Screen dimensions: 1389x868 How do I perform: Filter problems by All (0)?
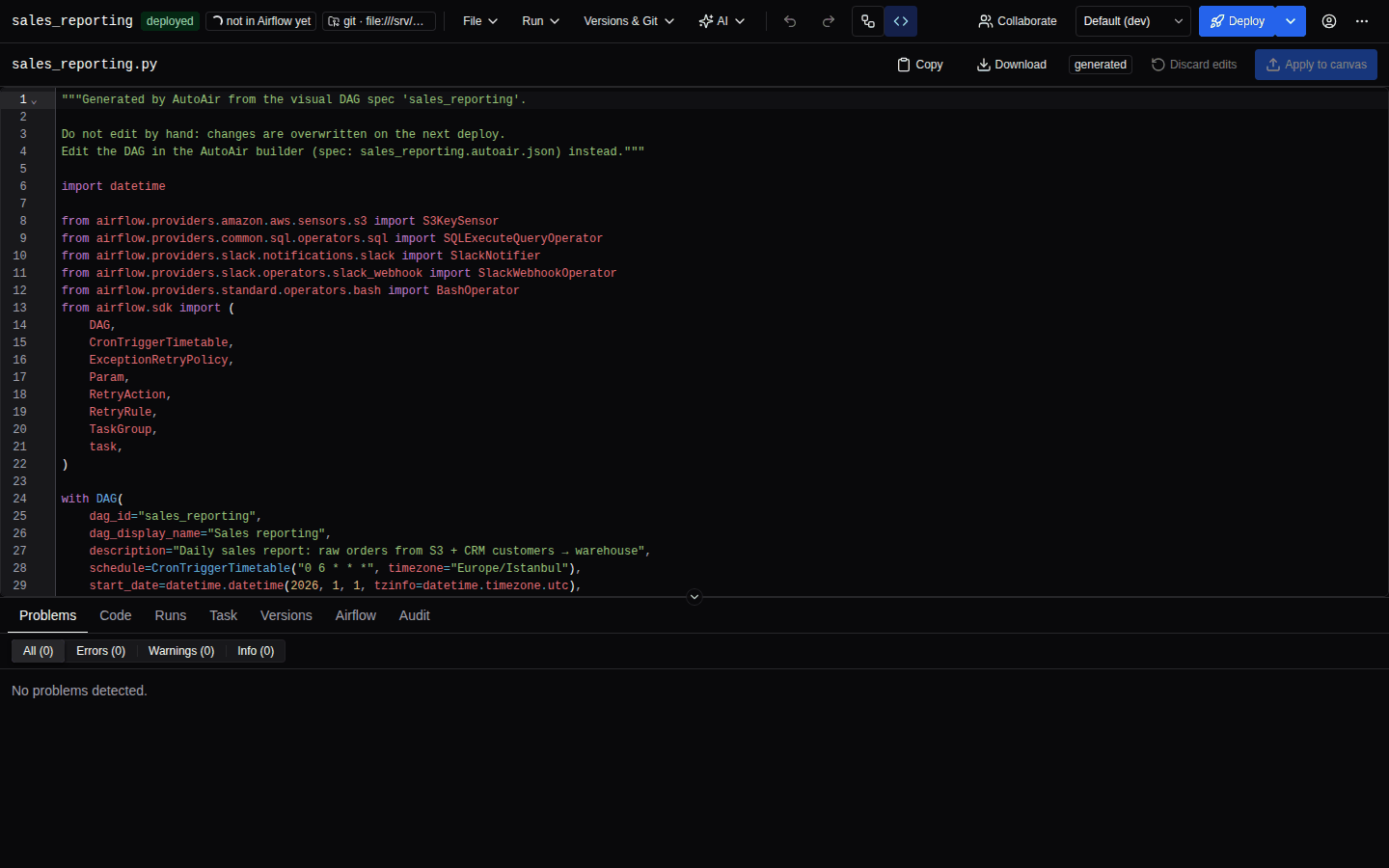coord(39,651)
